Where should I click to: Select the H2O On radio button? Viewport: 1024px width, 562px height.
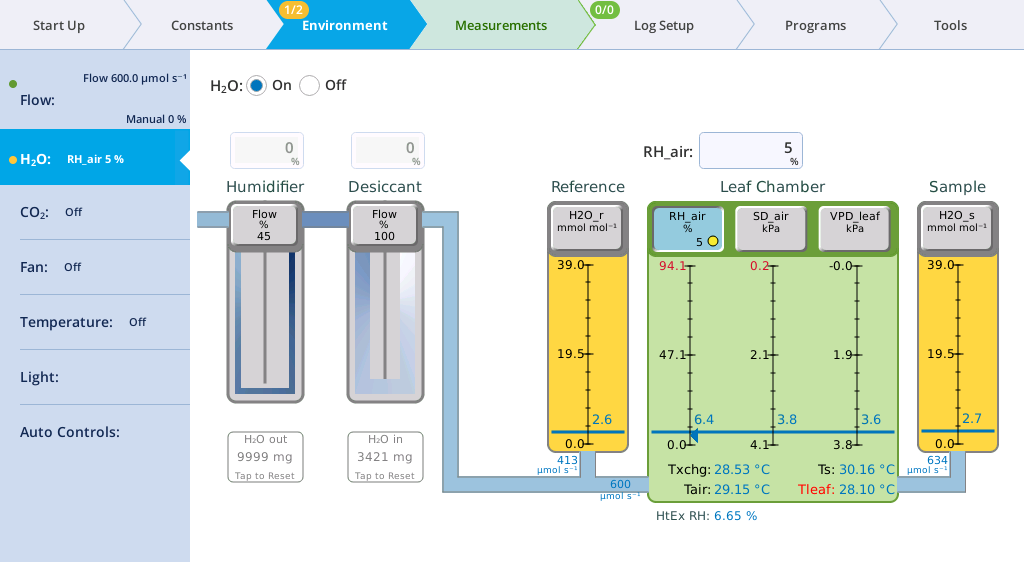click(257, 86)
